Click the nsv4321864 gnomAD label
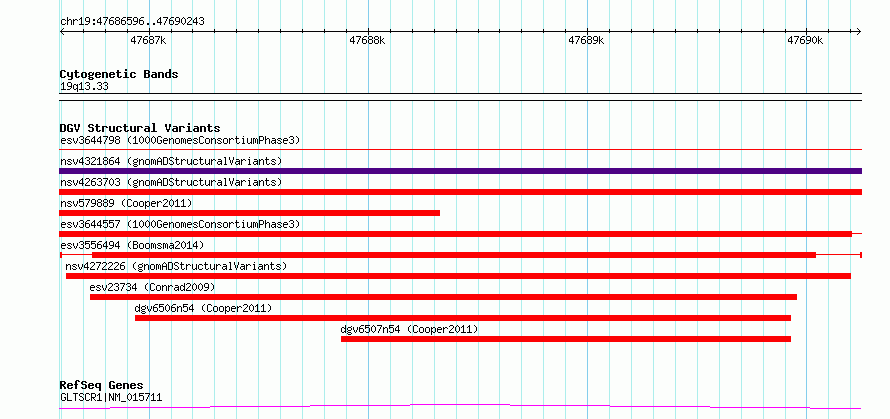 click(171, 161)
